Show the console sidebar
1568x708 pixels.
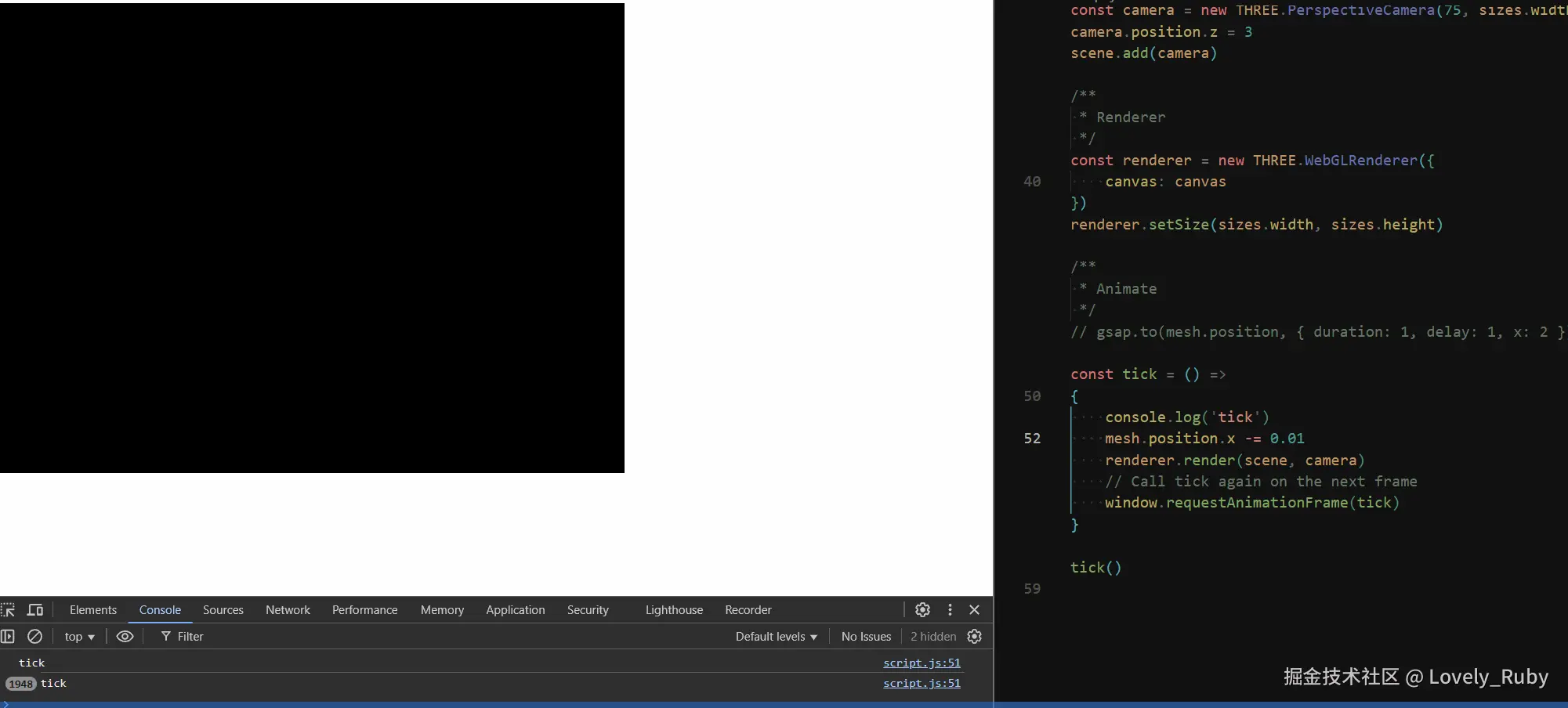[8, 637]
